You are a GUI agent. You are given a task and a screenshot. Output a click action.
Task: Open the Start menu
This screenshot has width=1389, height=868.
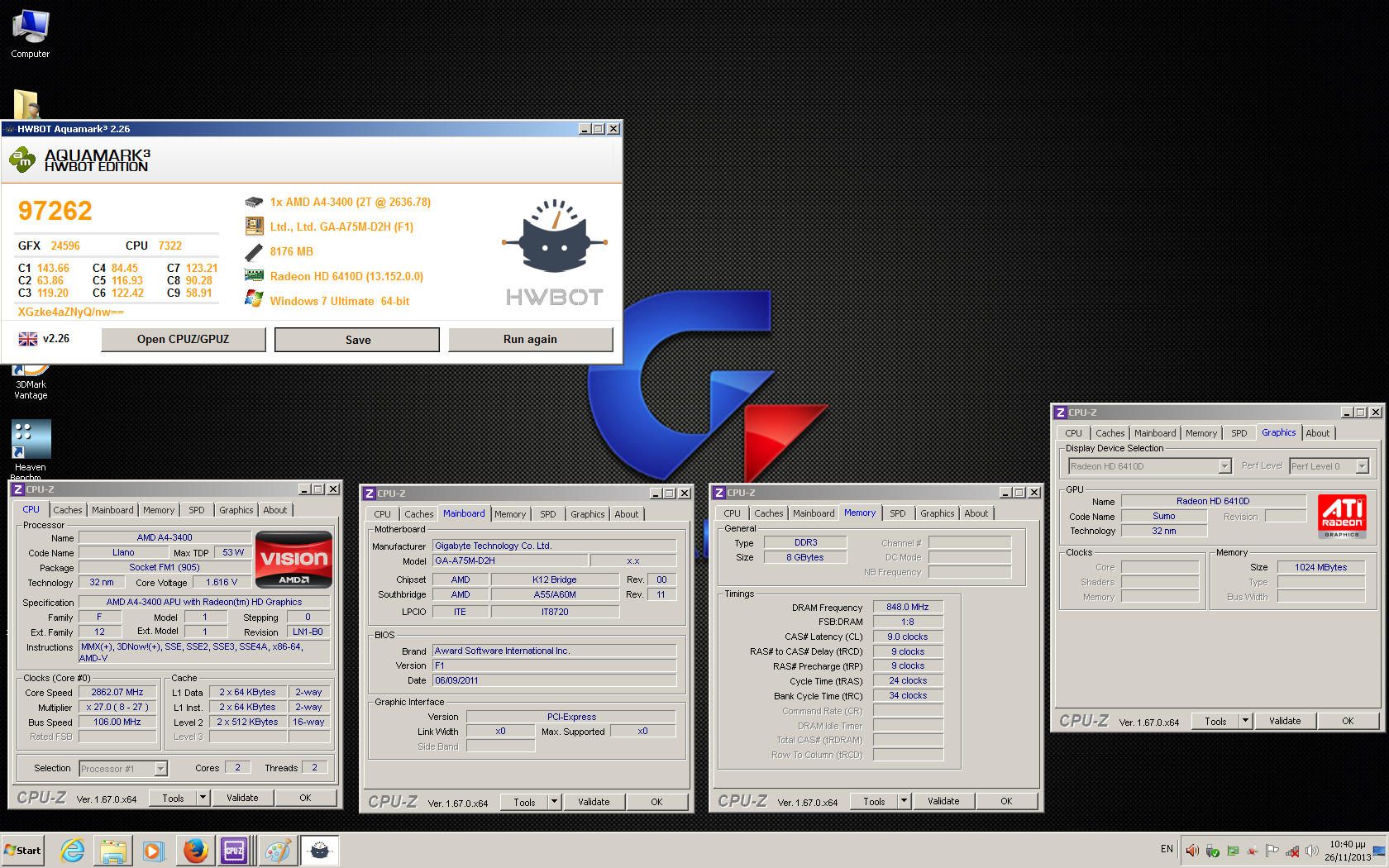pyautogui.click(x=22, y=850)
